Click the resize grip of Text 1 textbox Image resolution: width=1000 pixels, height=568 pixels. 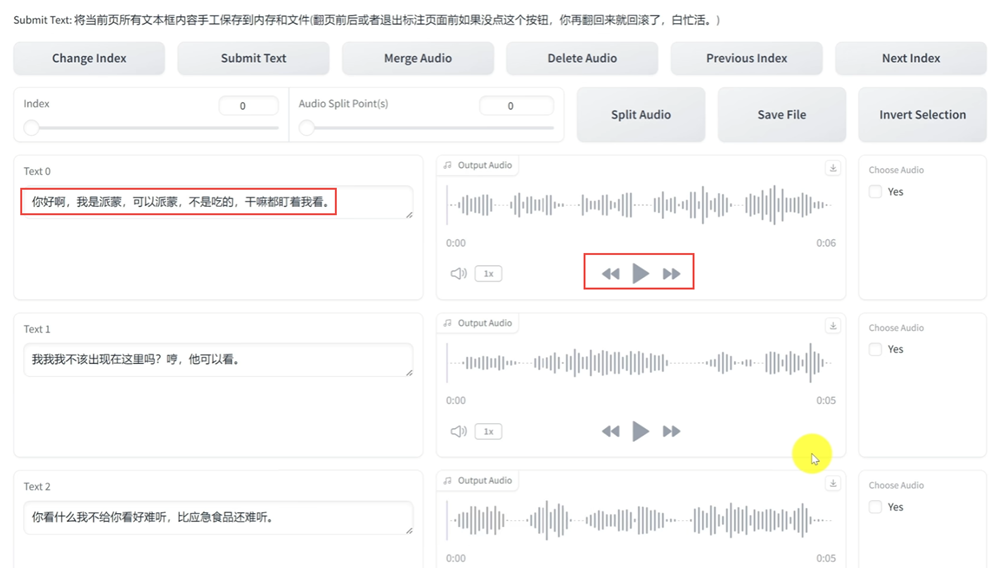click(x=409, y=372)
